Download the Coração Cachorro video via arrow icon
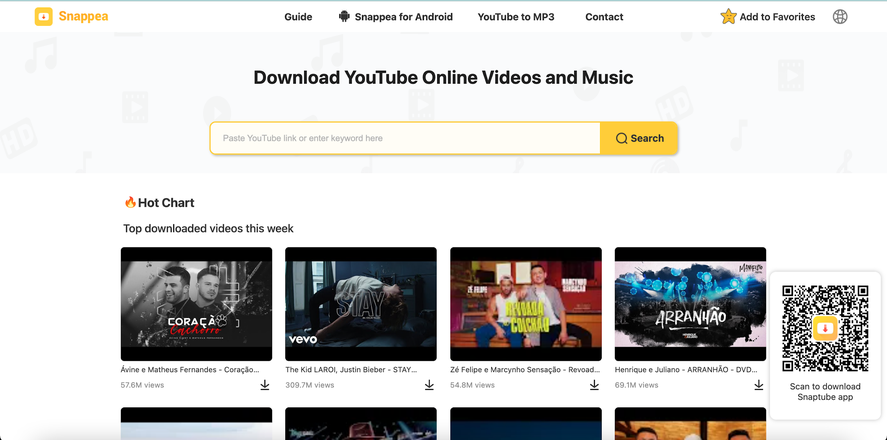 265,385
